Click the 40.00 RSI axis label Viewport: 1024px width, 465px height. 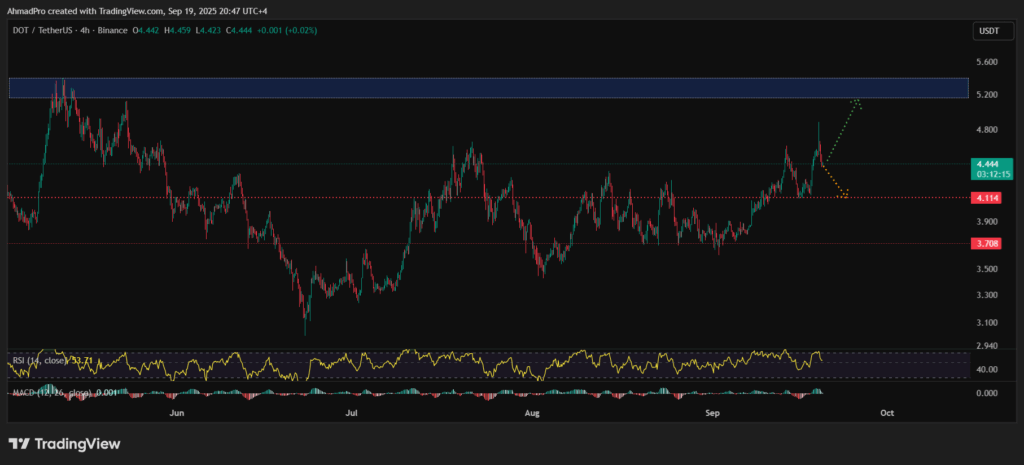[987, 370]
